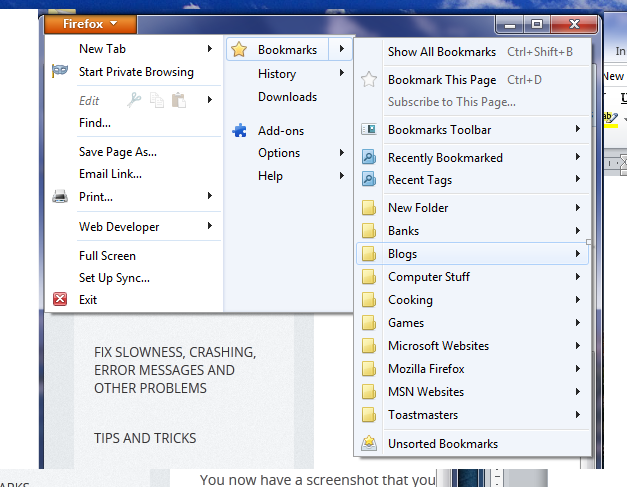The image size is (627, 487).
Task: Expand the Toastmasters folder arrow
Action: tap(578, 415)
